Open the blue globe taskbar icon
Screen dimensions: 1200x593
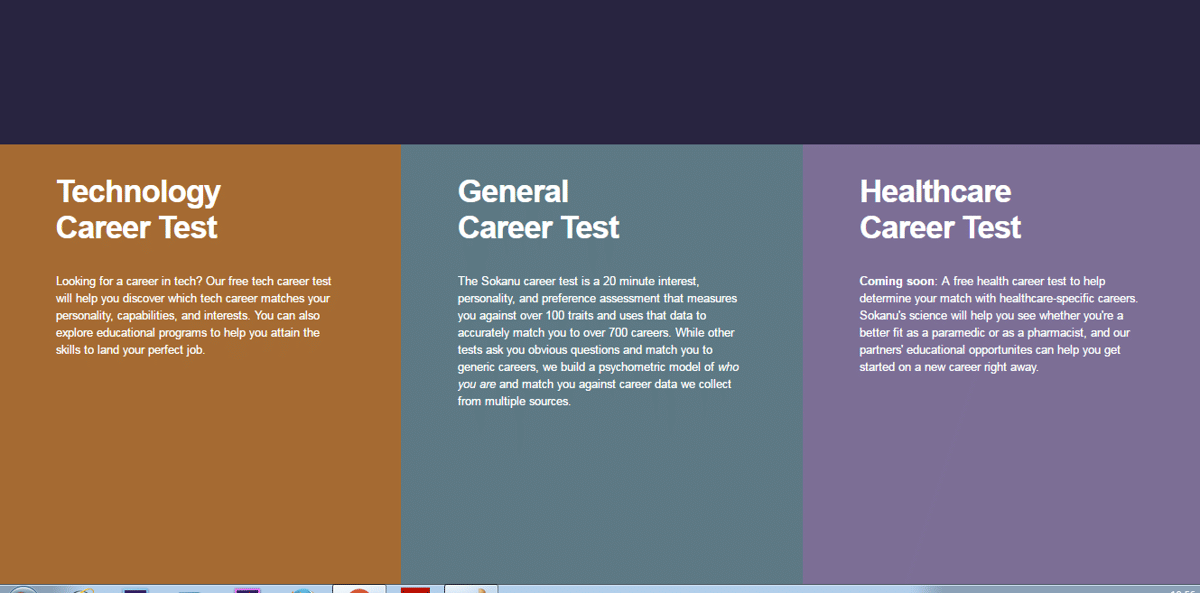(x=300, y=590)
